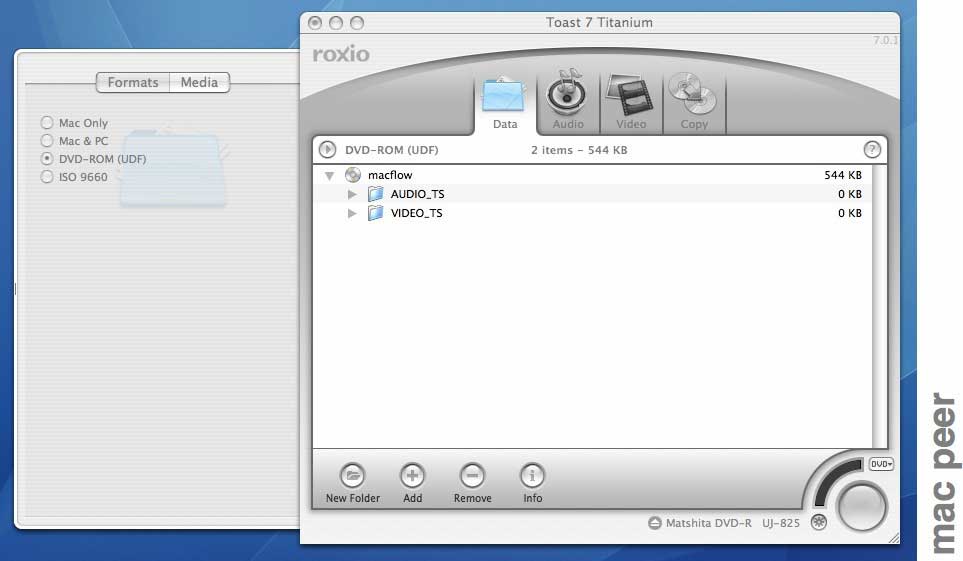This screenshot has height=561, width=963.
Task: Switch to the Video tab
Action: point(631,103)
